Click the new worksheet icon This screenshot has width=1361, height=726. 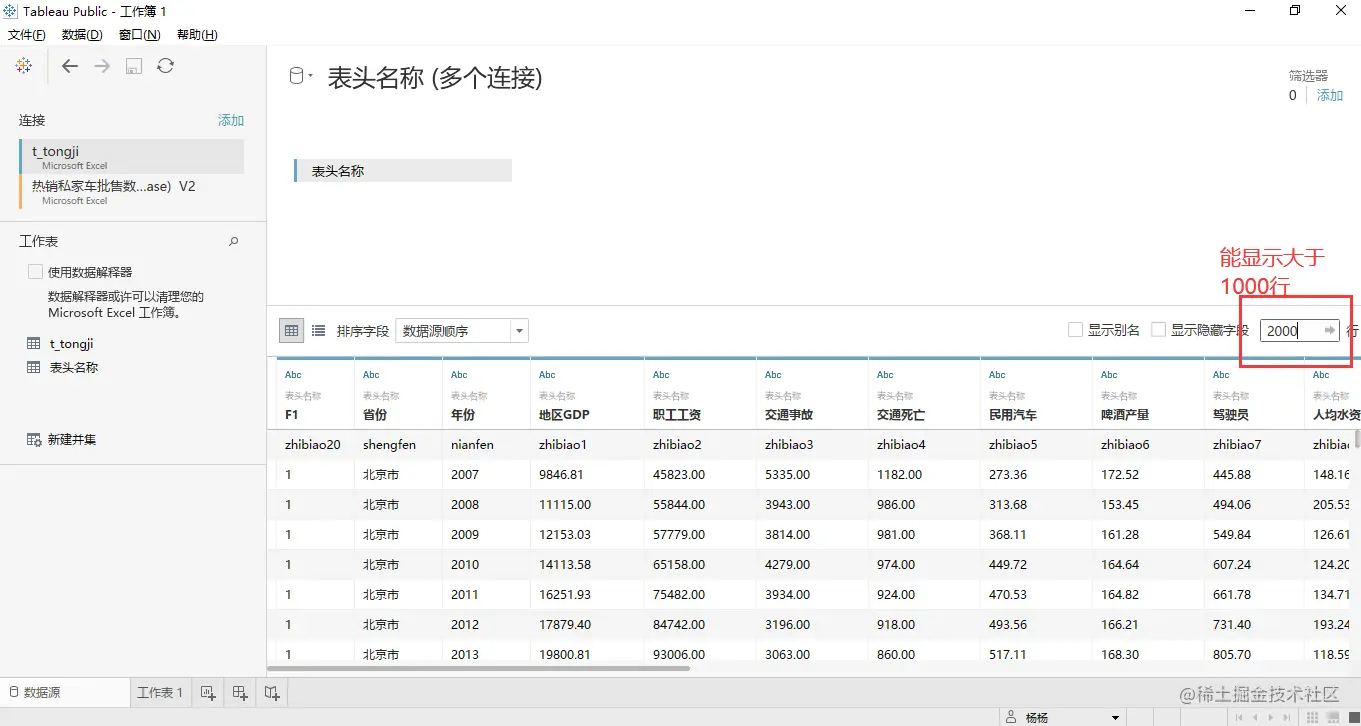[207, 692]
